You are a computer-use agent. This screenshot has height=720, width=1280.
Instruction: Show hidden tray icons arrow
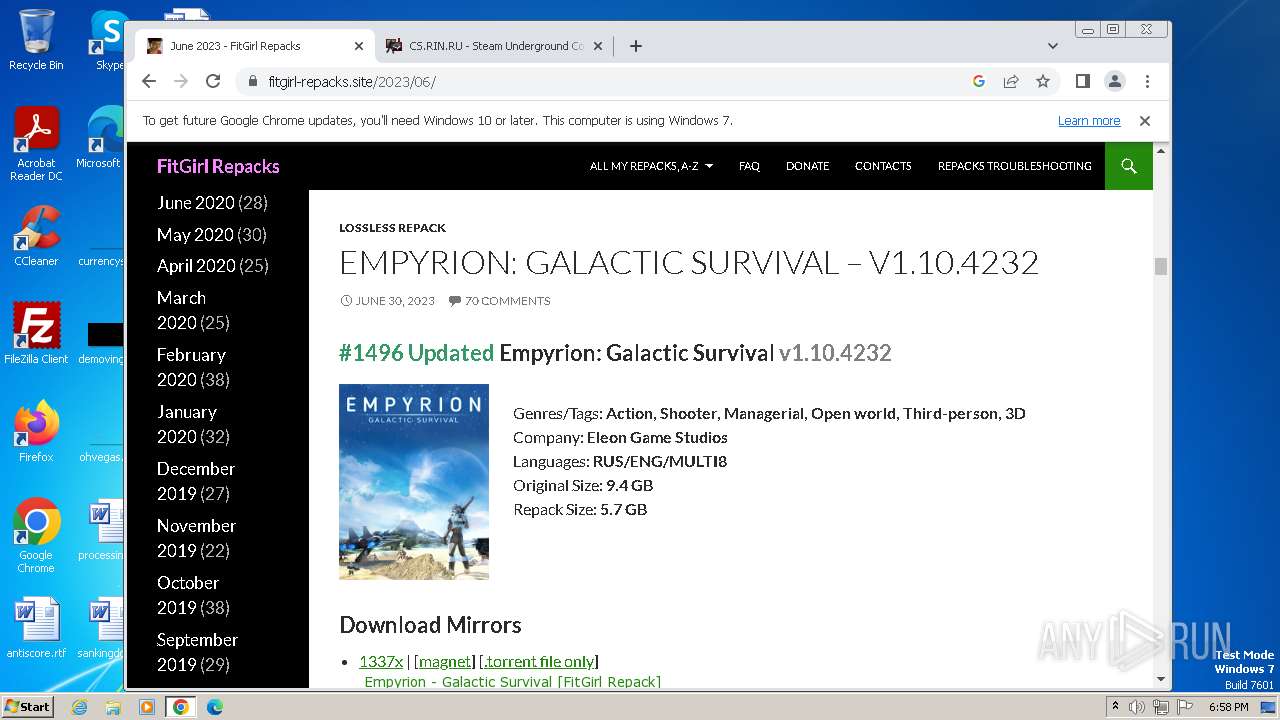click(x=1115, y=707)
